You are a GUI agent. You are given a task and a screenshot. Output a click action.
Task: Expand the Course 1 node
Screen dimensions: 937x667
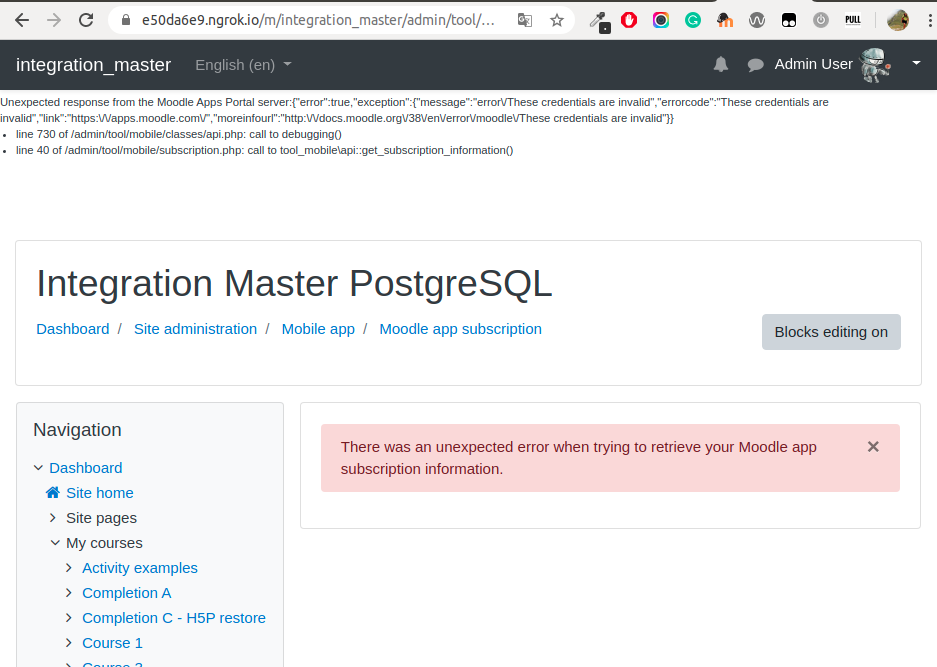point(69,643)
